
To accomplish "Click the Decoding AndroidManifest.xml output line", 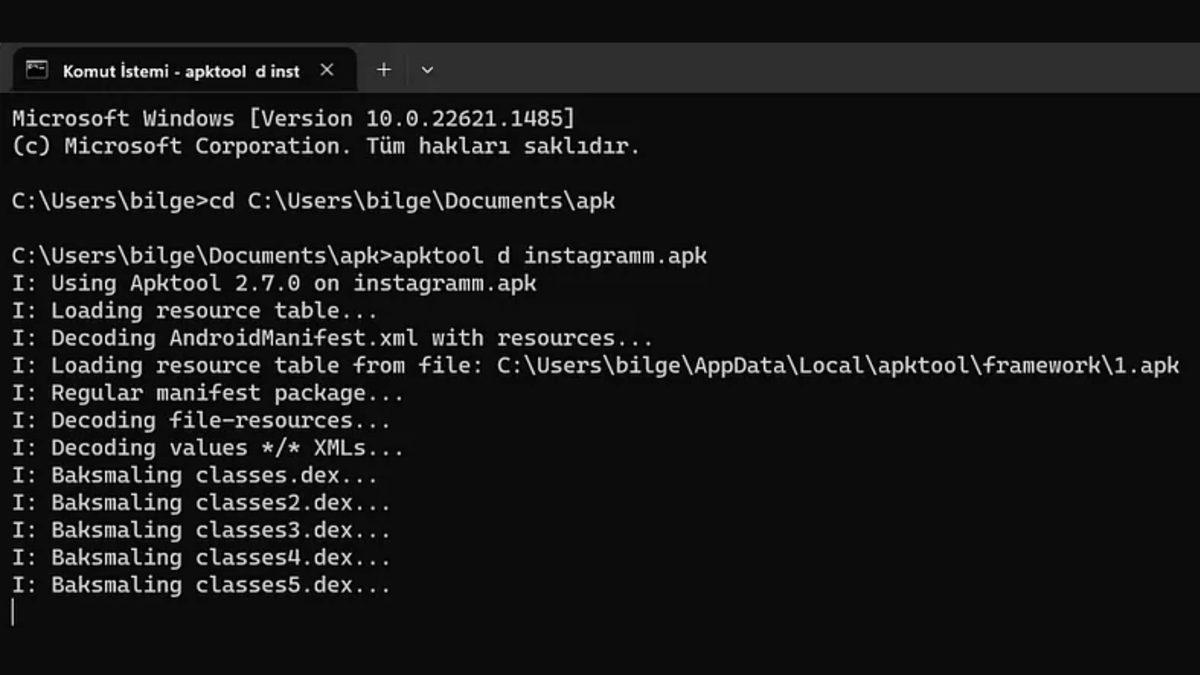I will (x=332, y=338).
